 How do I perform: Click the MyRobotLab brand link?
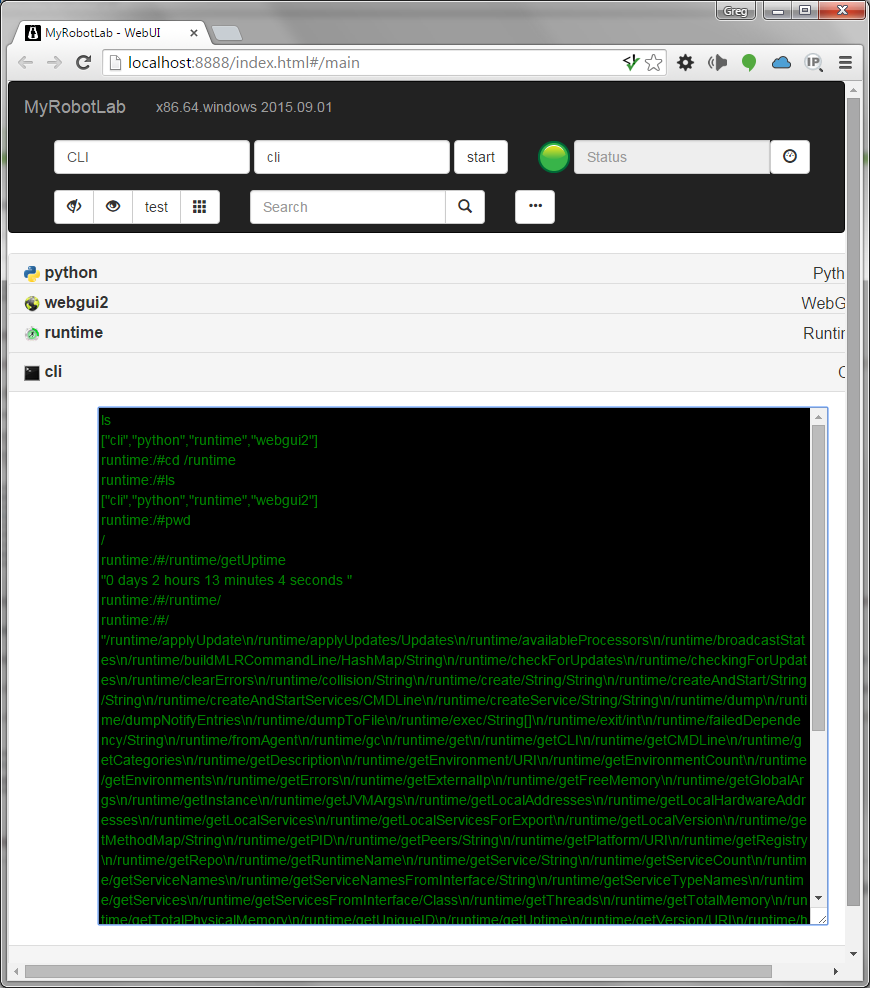pyautogui.click(x=75, y=107)
